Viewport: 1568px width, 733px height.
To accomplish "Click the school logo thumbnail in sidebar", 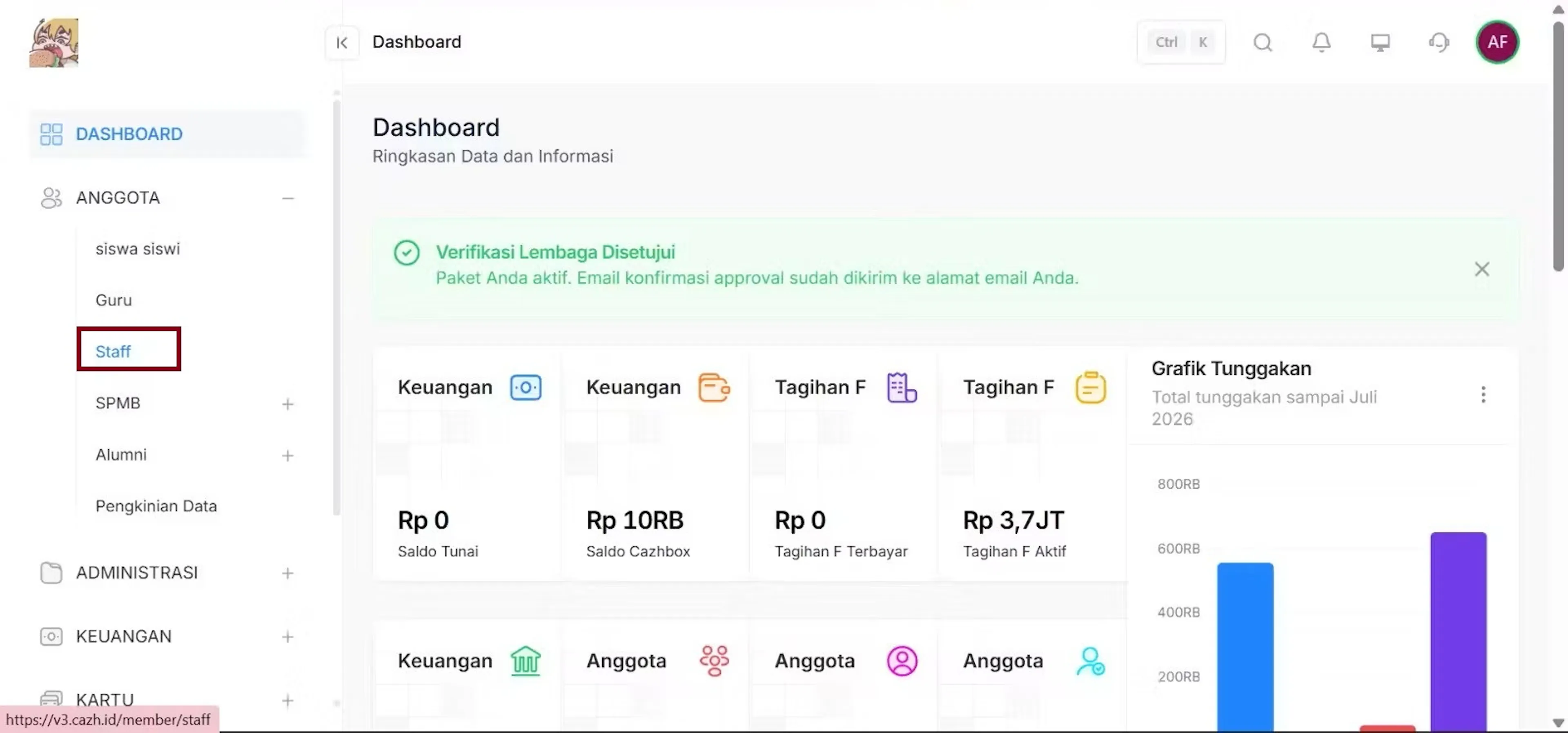I will 54,42.
